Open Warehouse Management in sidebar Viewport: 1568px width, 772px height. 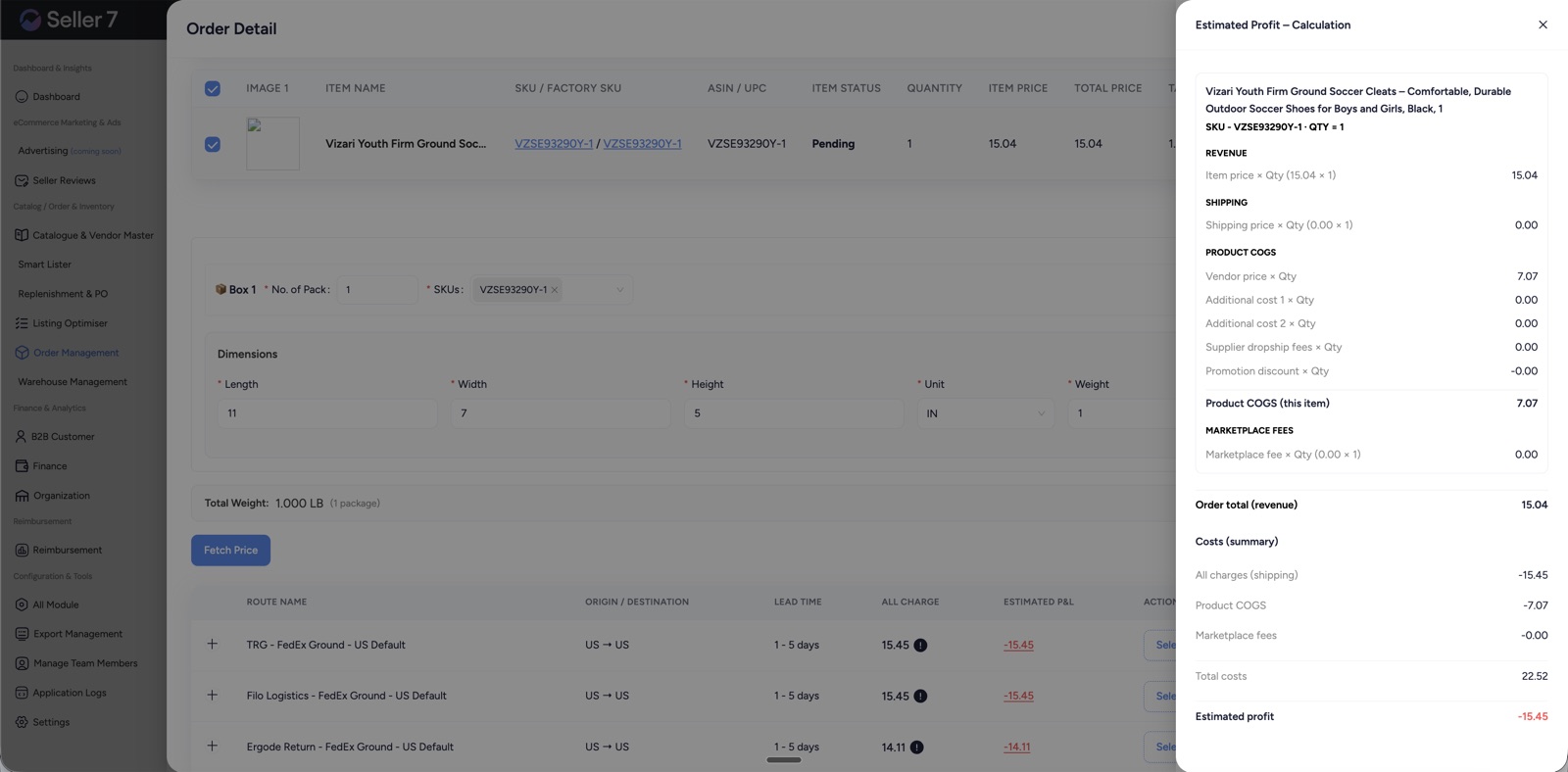click(x=73, y=382)
